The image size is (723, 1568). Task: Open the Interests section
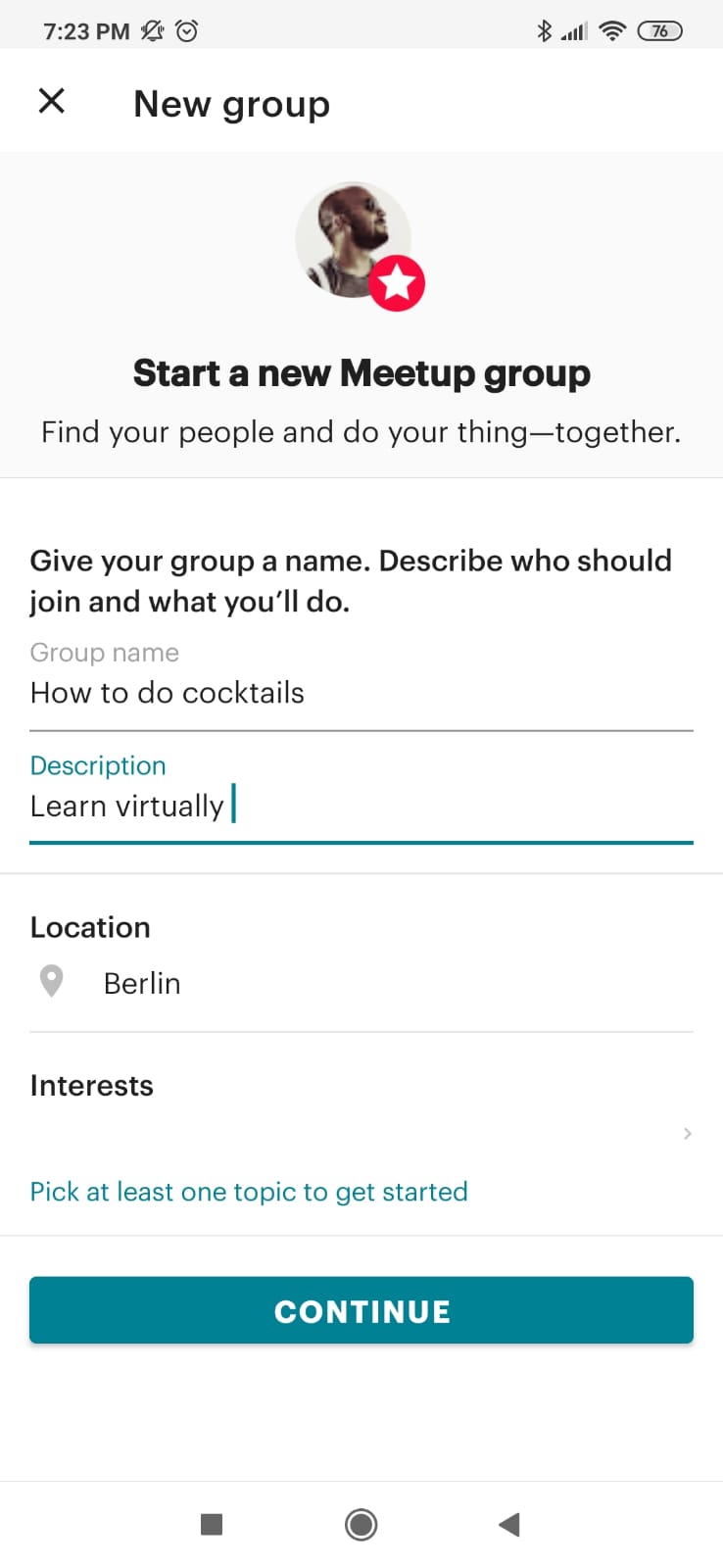[x=91, y=1086]
